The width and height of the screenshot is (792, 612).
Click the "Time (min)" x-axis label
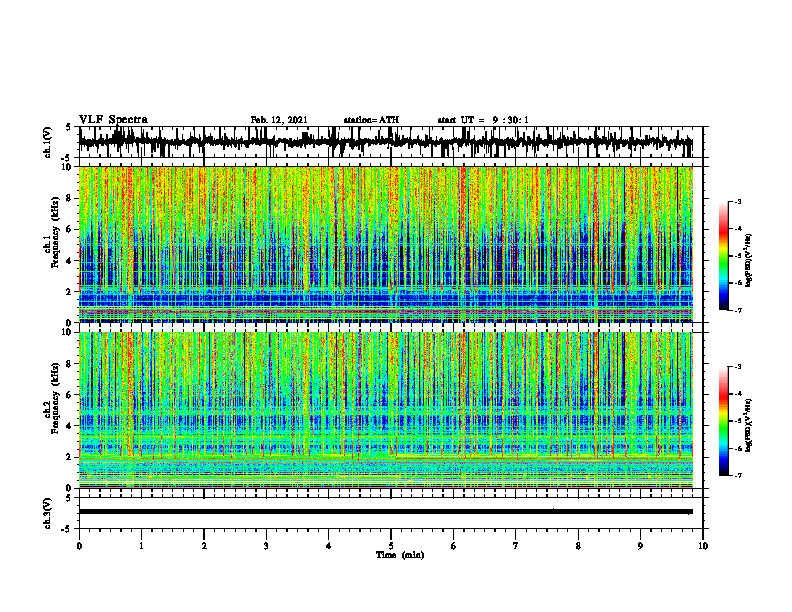400,555
